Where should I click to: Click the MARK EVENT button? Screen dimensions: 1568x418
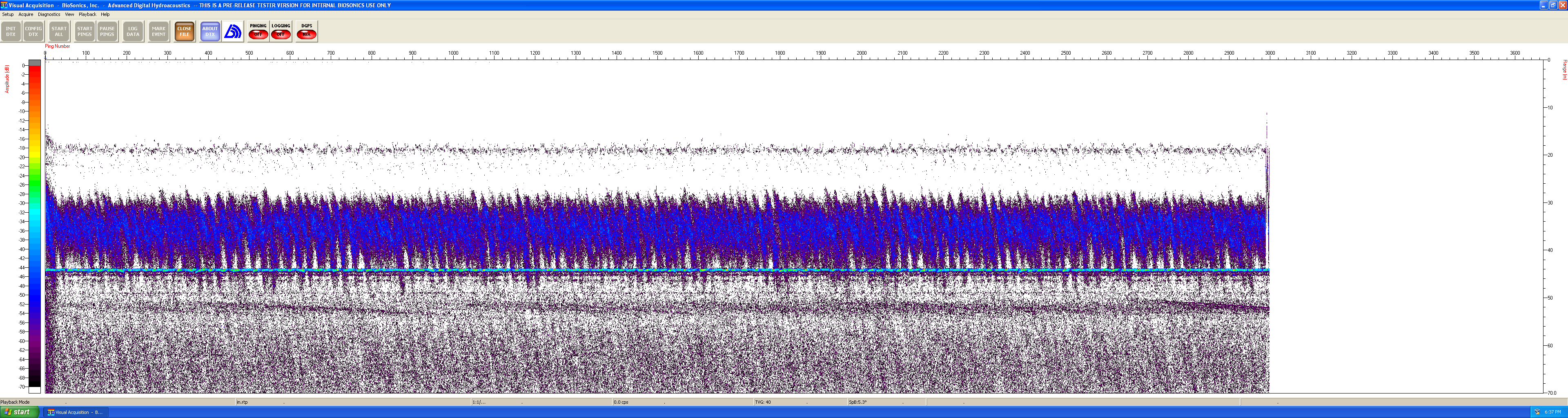(x=159, y=32)
